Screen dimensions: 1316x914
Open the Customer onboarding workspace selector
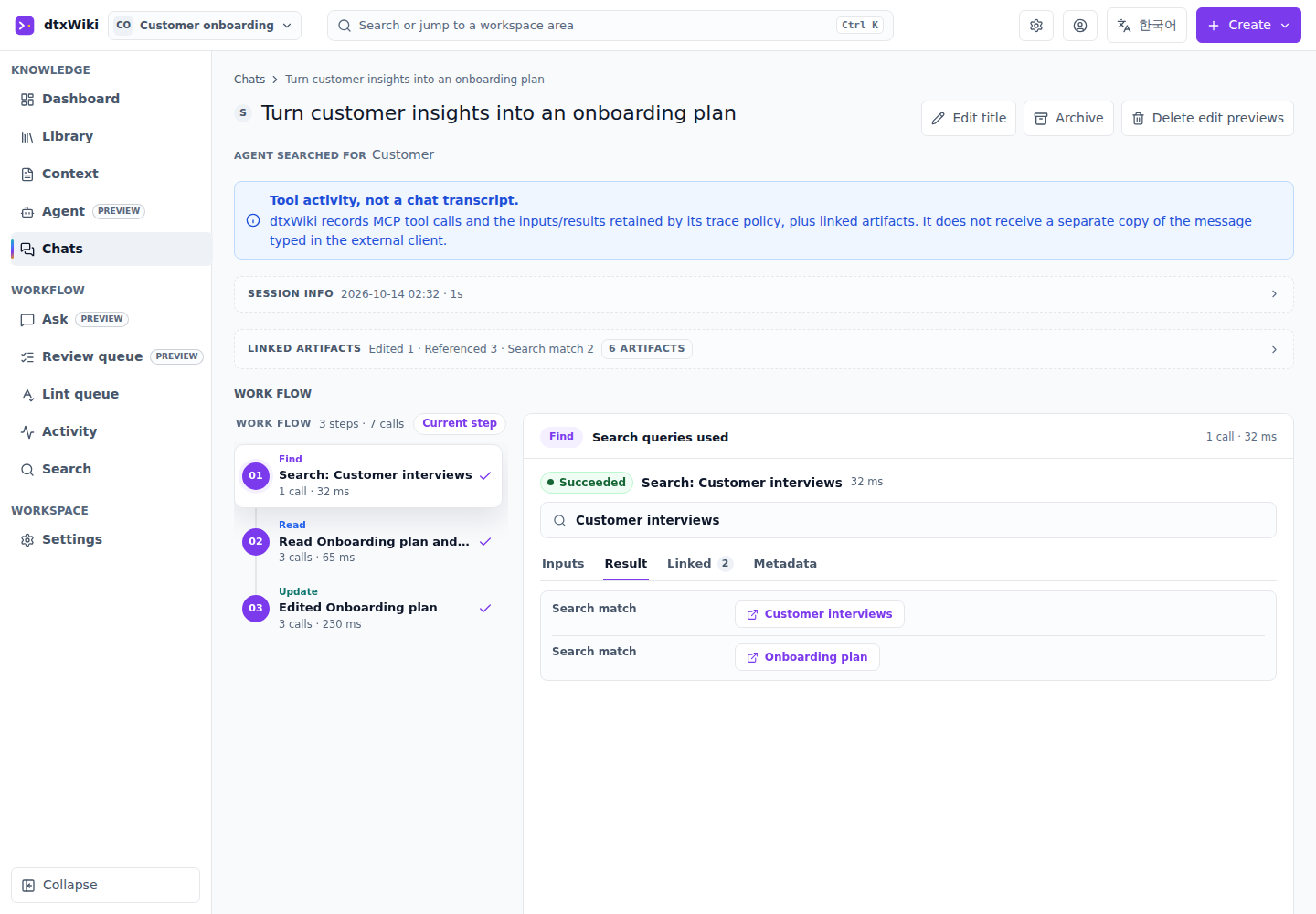pyautogui.click(x=205, y=26)
